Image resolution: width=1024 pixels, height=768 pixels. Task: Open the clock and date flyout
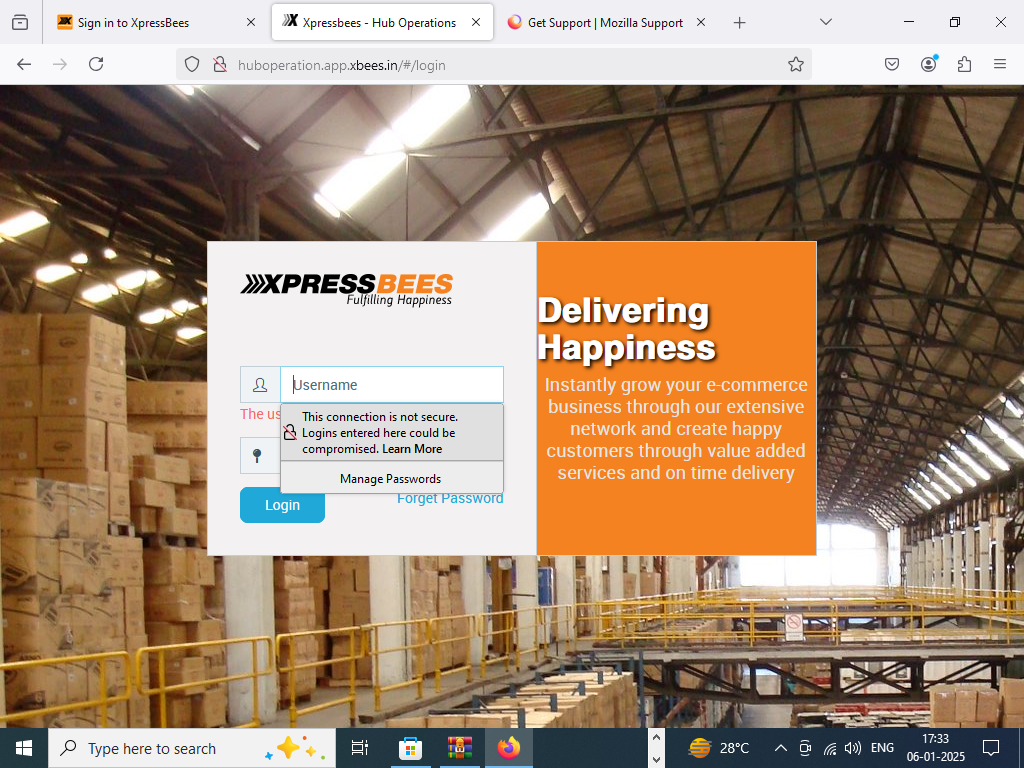coord(935,748)
